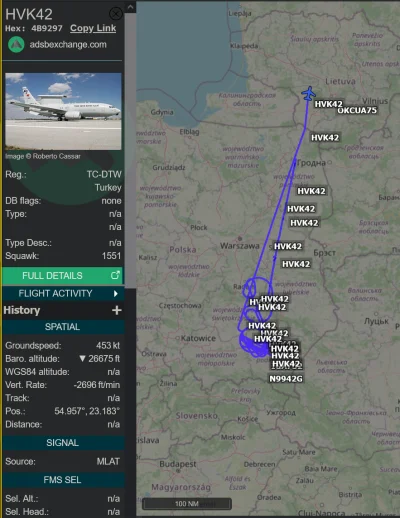Click the HVK42 label near Гродна
The width and height of the screenshot is (400, 518).
click(x=325, y=138)
